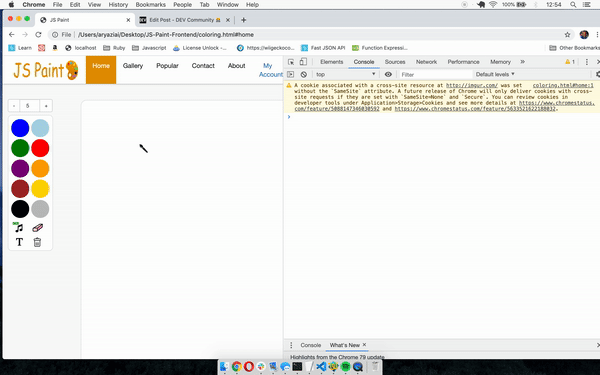Open Spotlight search in the menu bar
Viewport: 600px width, 375px height.
(573, 5)
